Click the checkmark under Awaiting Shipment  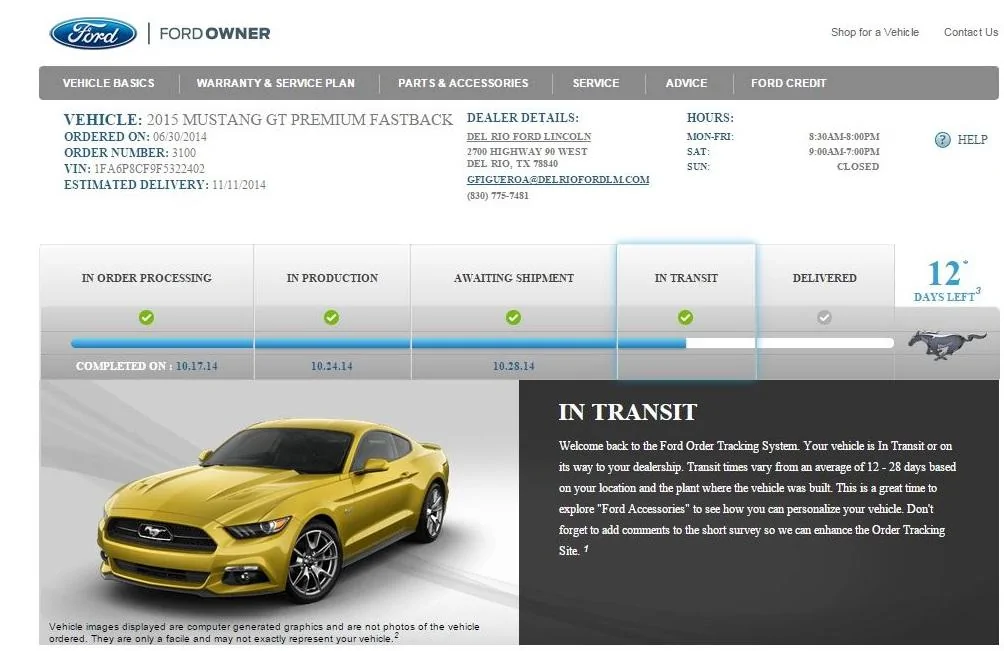(x=514, y=317)
